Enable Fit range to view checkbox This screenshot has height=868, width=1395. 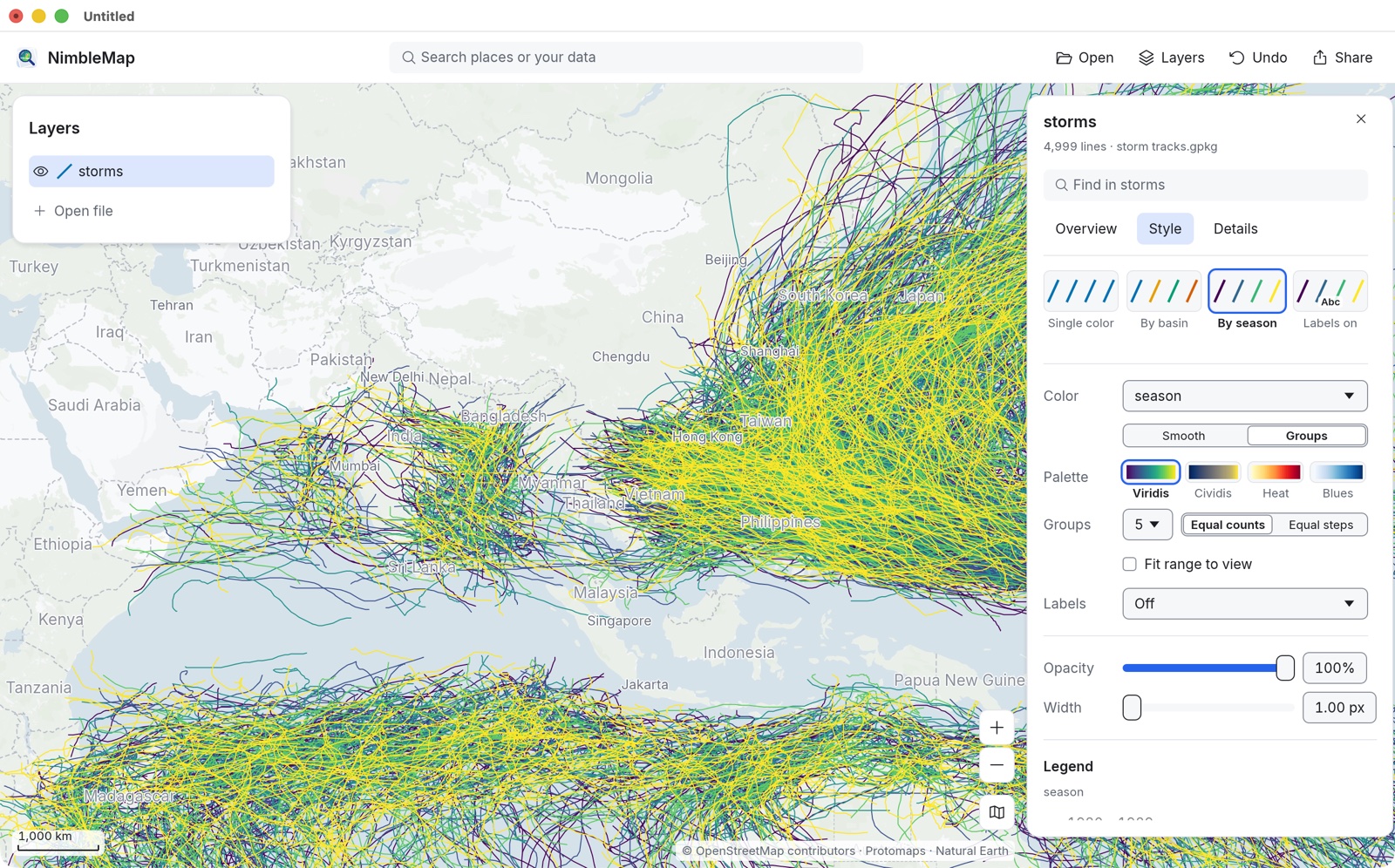(x=1130, y=565)
